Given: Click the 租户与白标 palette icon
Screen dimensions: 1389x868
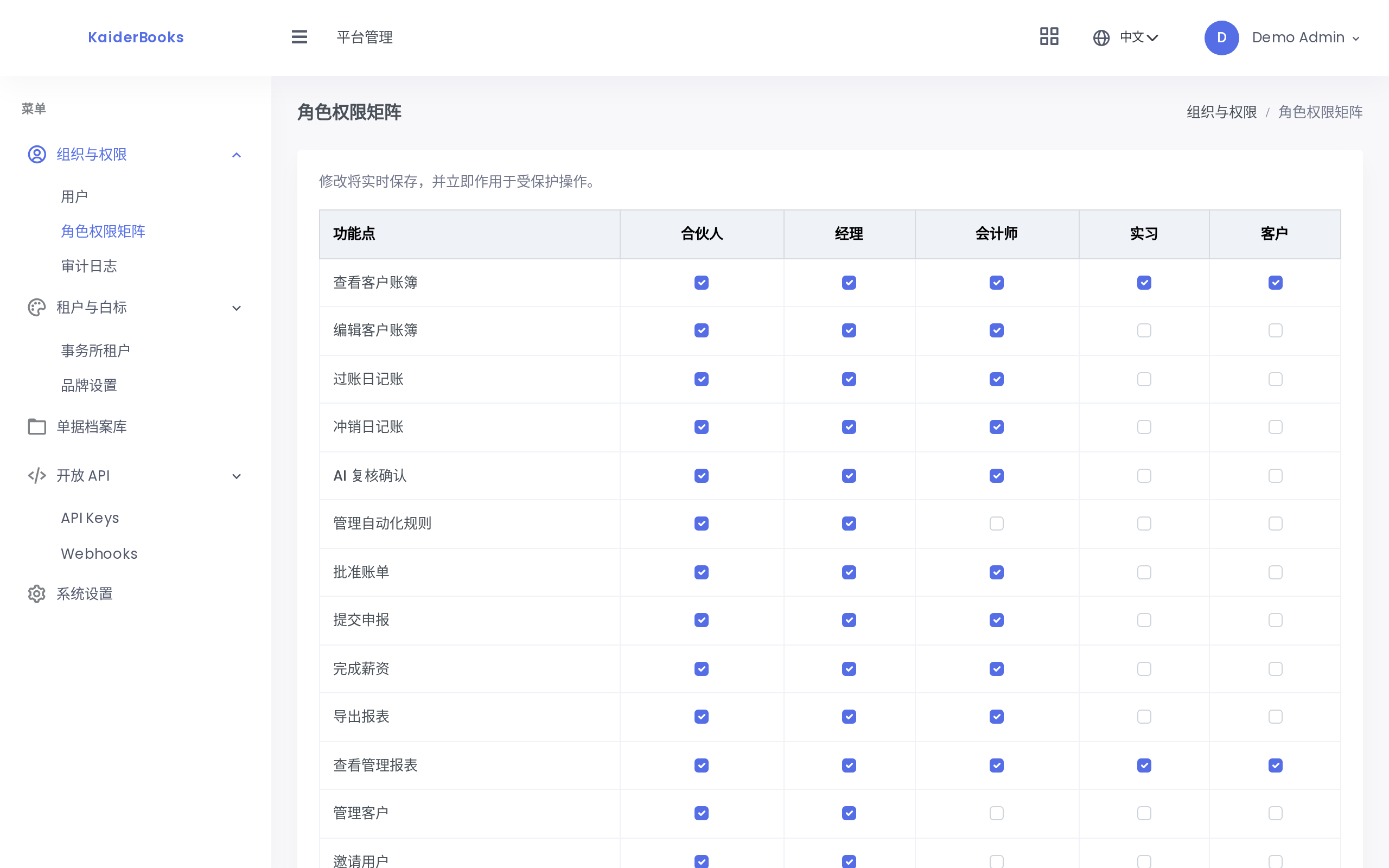Looking at the screenshot, I should pyautogui.click(x=37, y=308).
